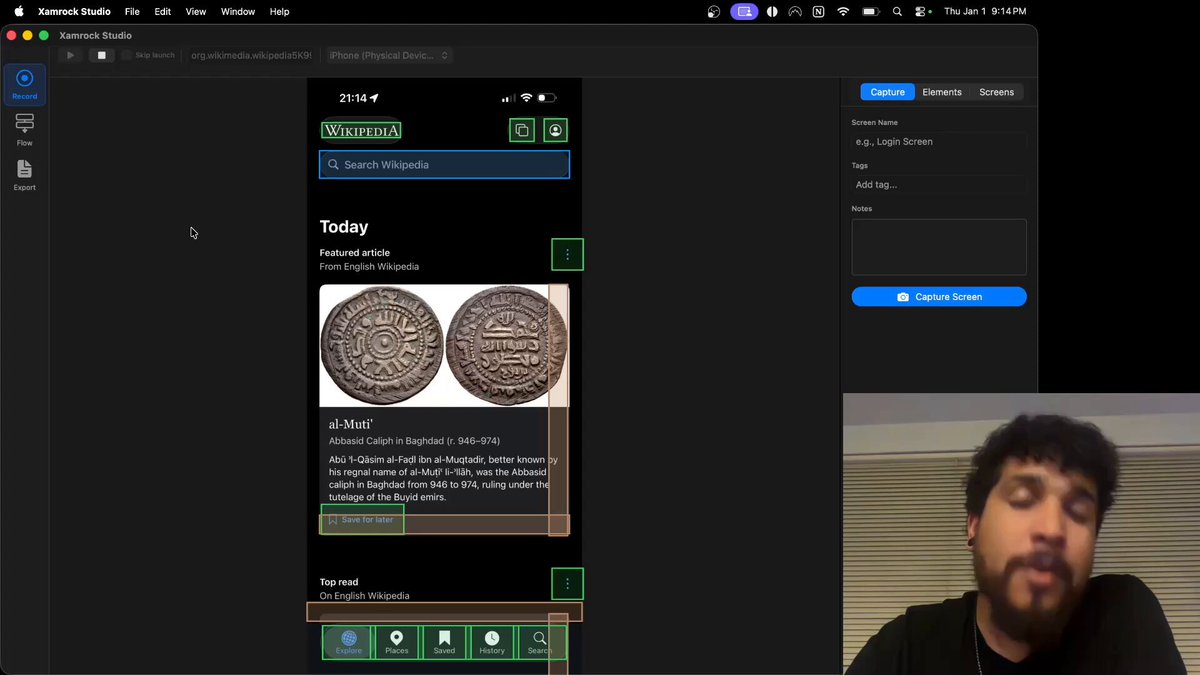Open the File menu
Viewport: 1200px width, 675px height.
pyautogui.click(x=132, y=11)
